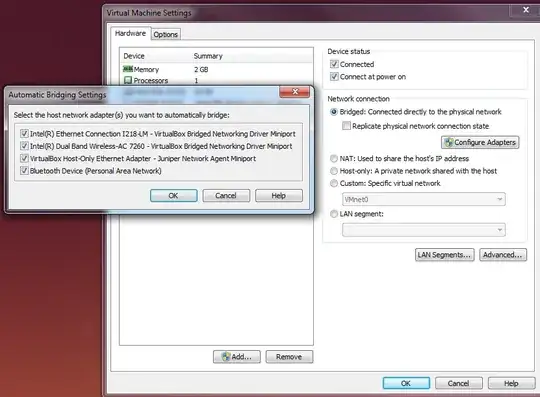Open the VMnet0 custom network dropdown
540x397 pixels.
click(424, 199)
